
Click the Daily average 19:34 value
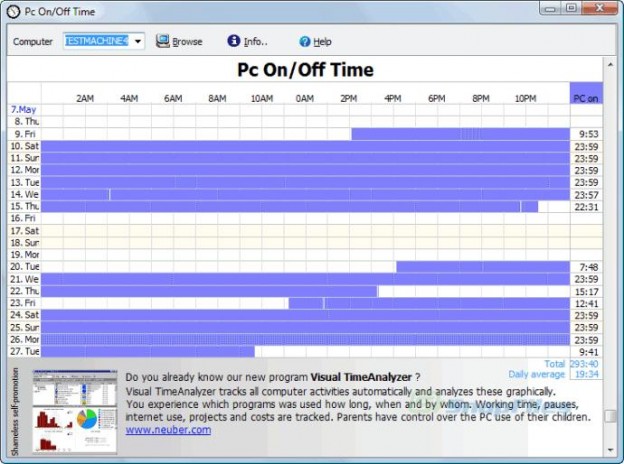[587, 374]
